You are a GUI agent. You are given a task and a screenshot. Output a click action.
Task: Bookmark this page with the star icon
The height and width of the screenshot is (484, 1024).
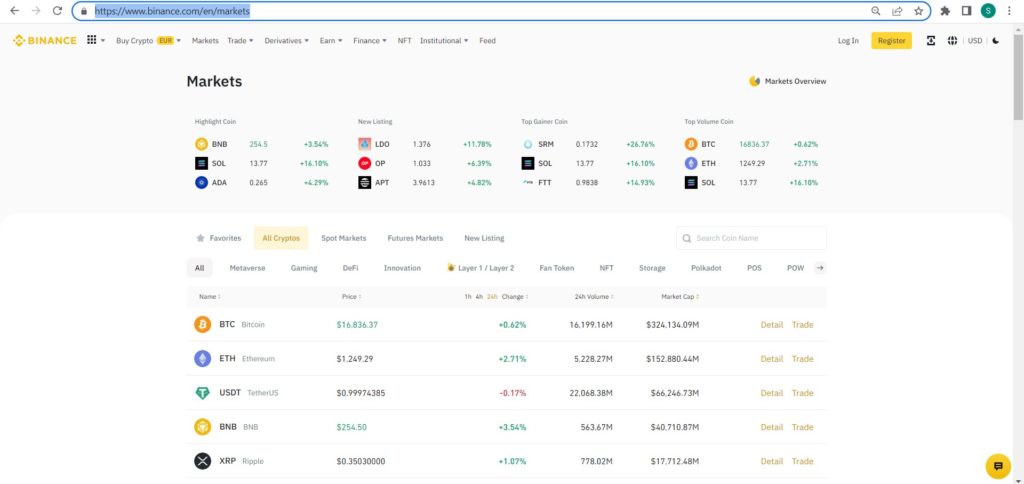[x=918, y=11]
